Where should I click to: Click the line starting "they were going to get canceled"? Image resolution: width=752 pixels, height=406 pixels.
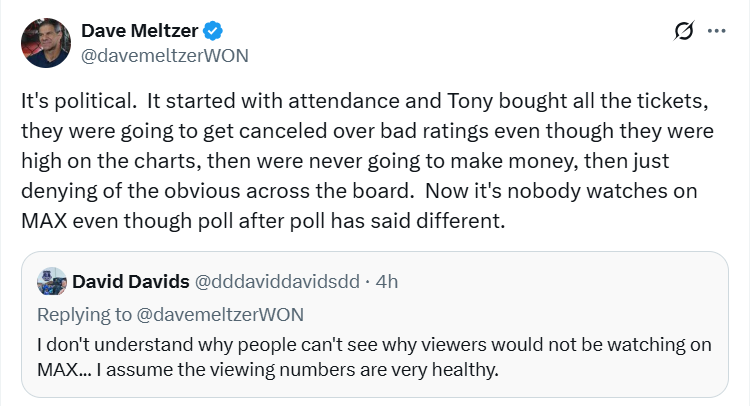(x=368, y=131)
